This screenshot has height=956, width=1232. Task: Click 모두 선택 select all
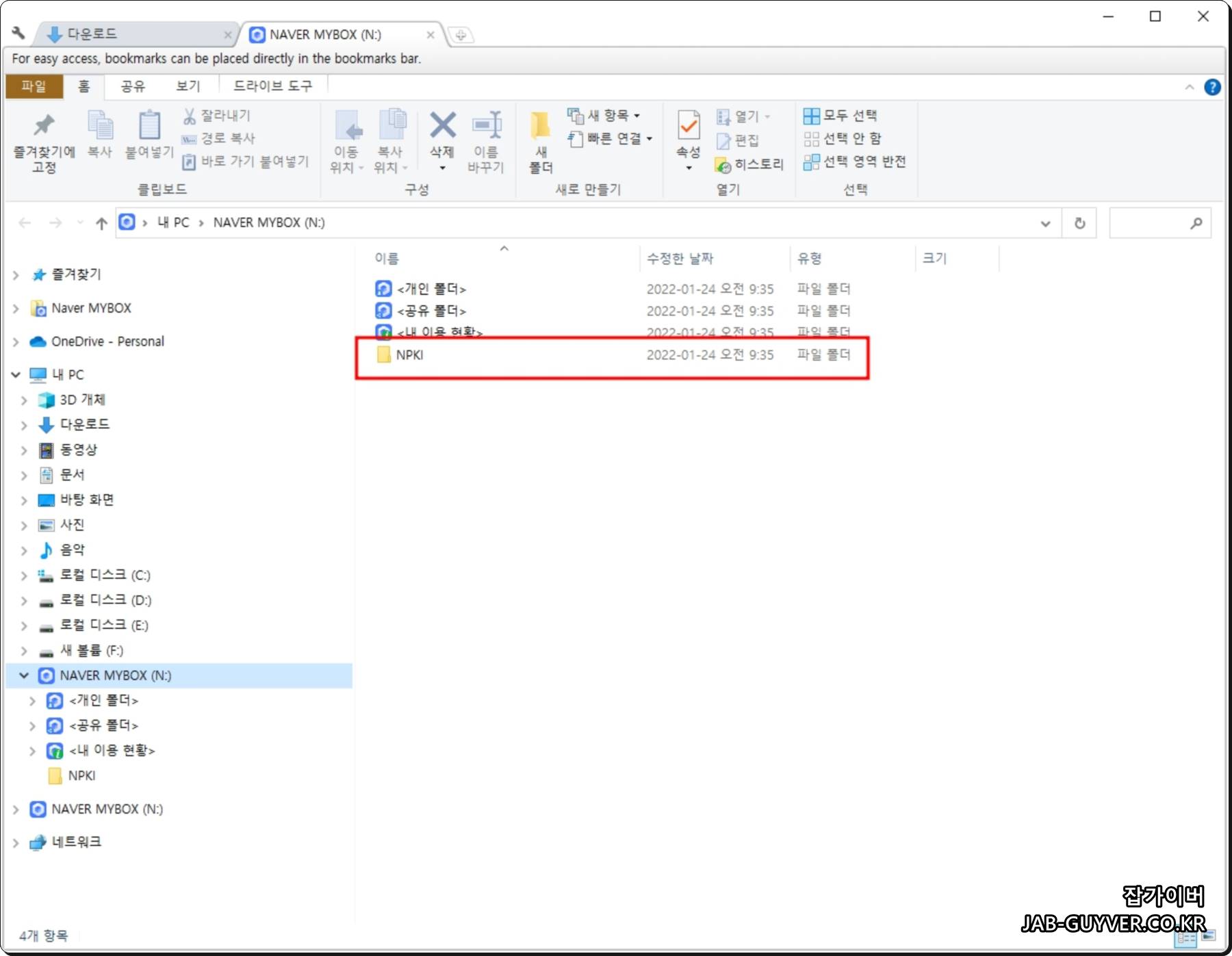[x=840, y=116]
